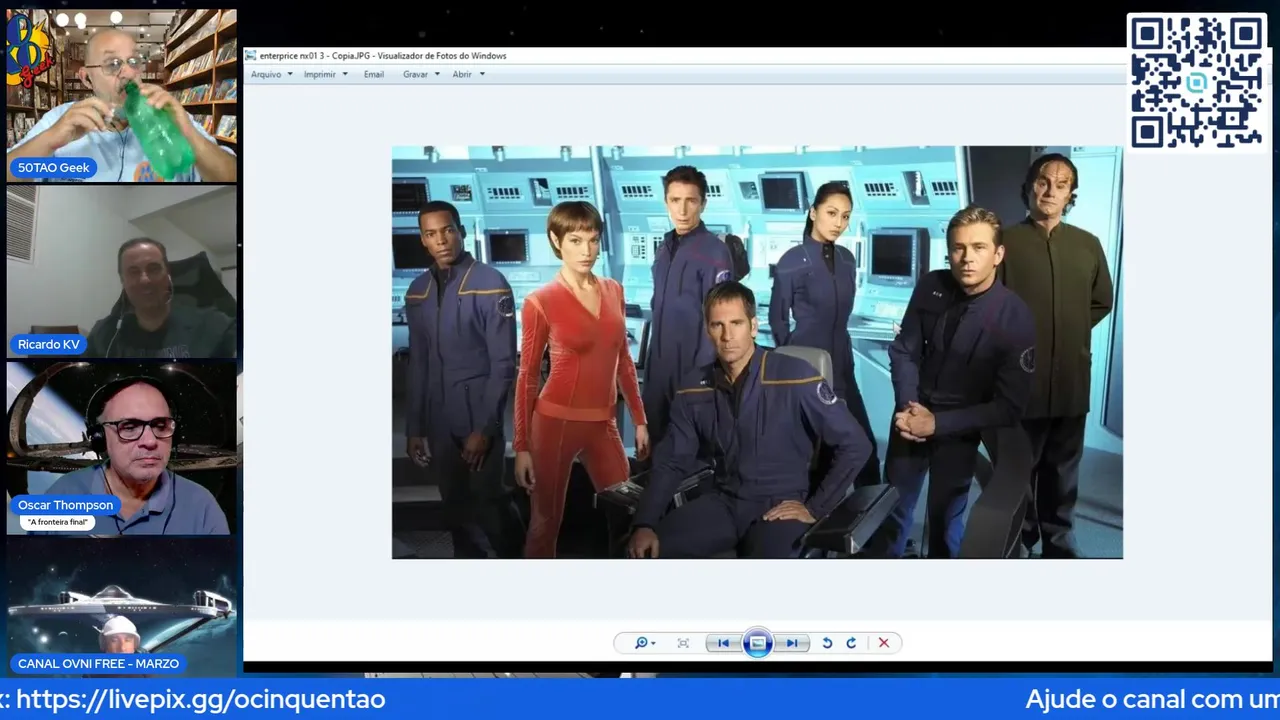The width and height of the screenshot is (1280, 720).
Task: Click the livepix.gg/ocinquentao link text
Action: 201,699
